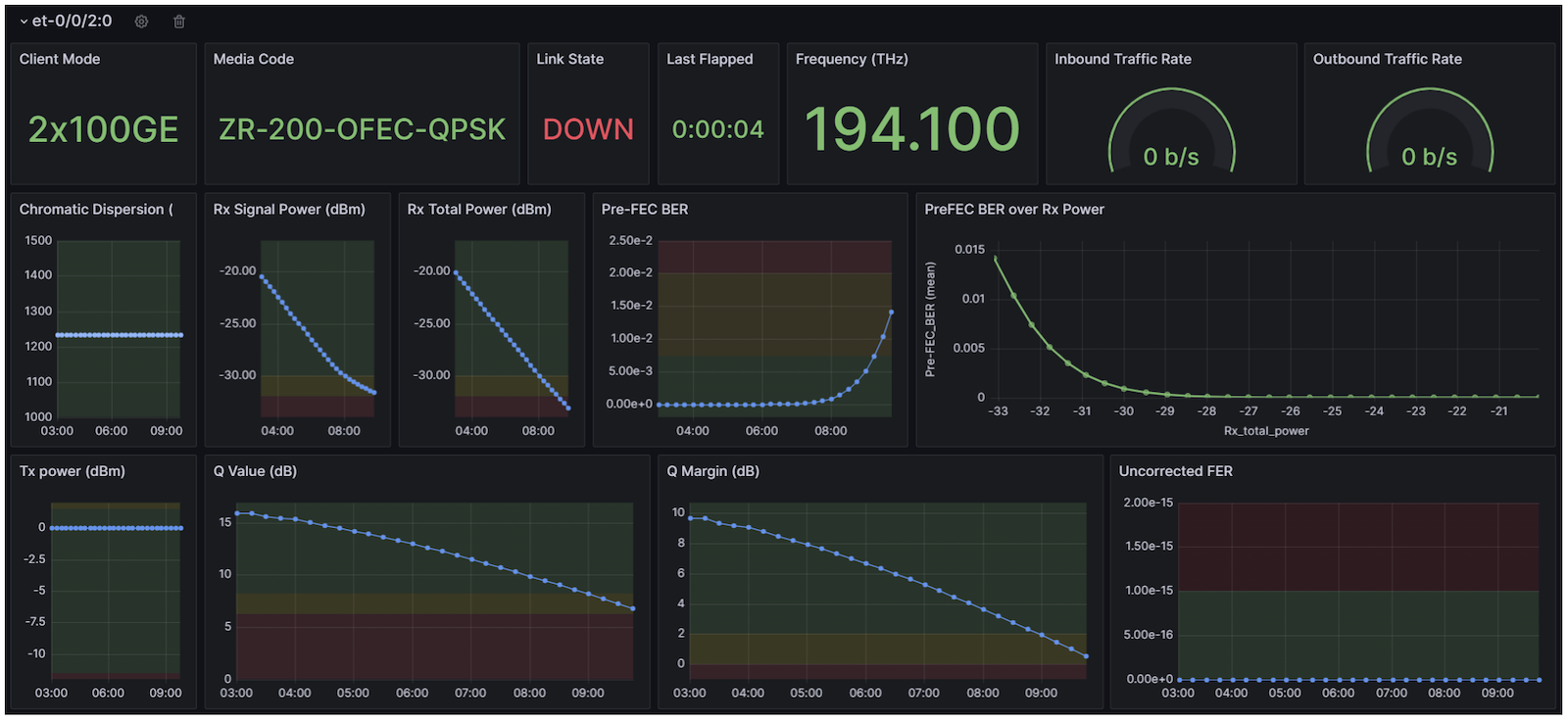This screenshot has width=1568, height=722.
Task: Open the Tx power (dBm) panel title
Action: tap(73, 471)
